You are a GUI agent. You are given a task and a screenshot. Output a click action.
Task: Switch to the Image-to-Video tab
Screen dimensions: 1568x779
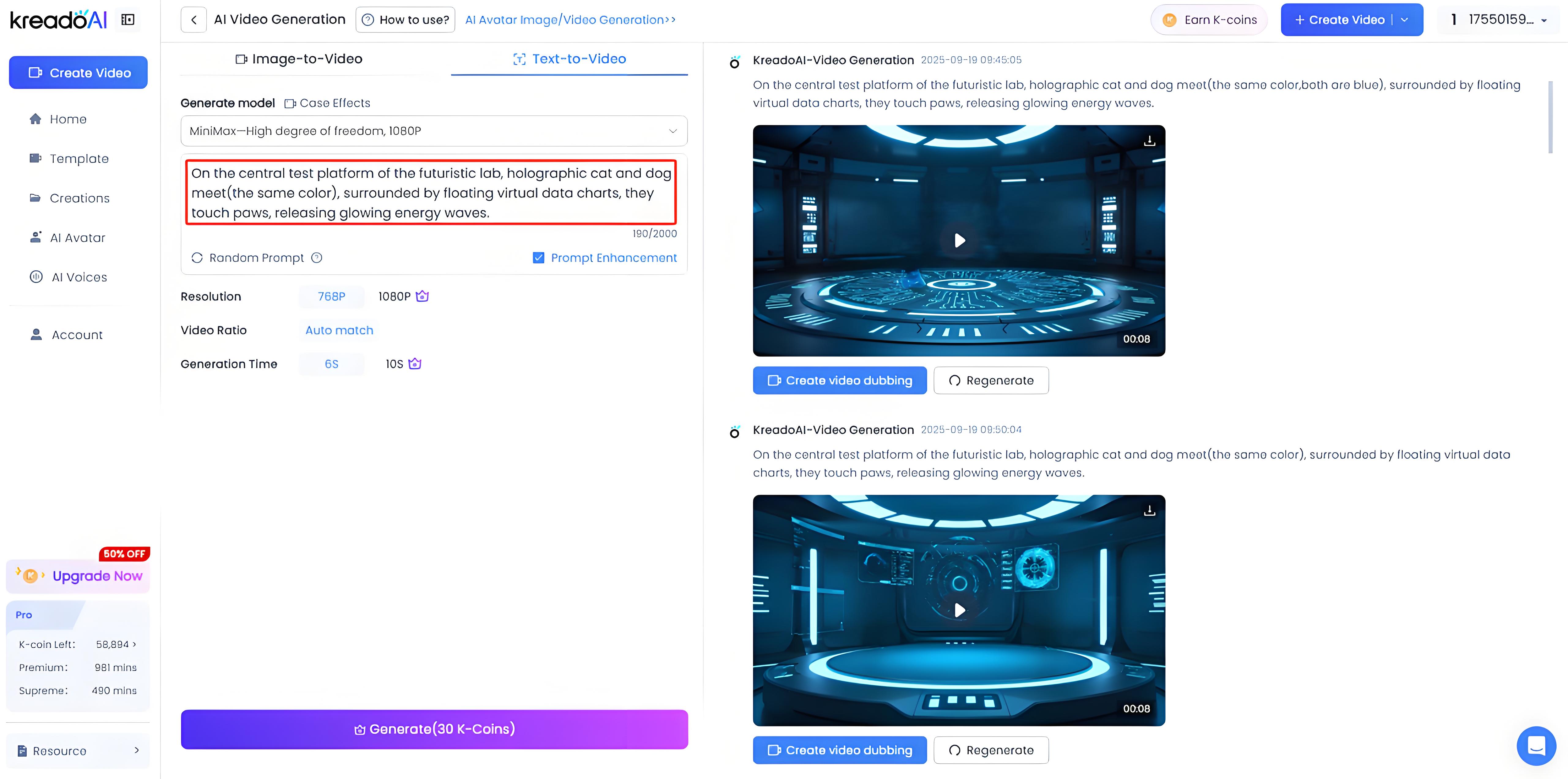coord(299,59)
